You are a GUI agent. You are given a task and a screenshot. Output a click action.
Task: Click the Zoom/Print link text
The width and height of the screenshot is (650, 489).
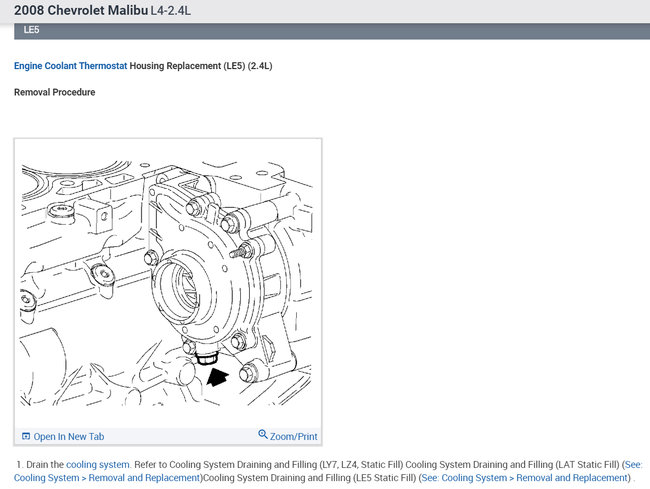click(x=293, y=436)
